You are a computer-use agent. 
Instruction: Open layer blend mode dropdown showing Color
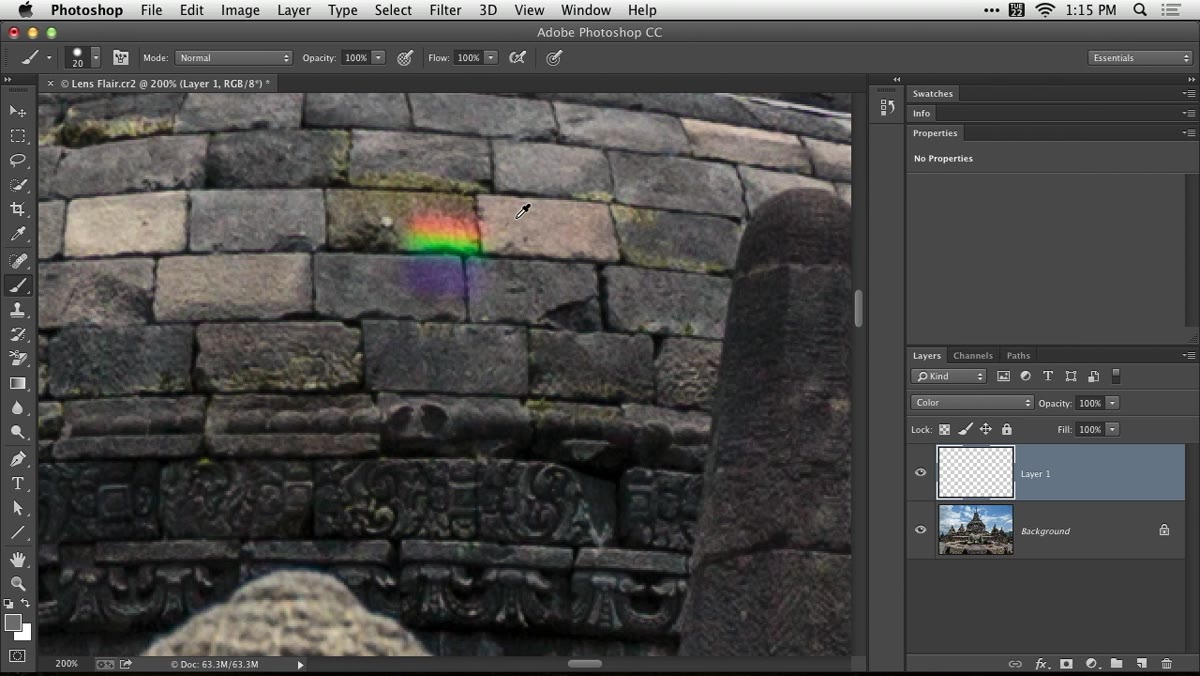click(x=972, y=403)
